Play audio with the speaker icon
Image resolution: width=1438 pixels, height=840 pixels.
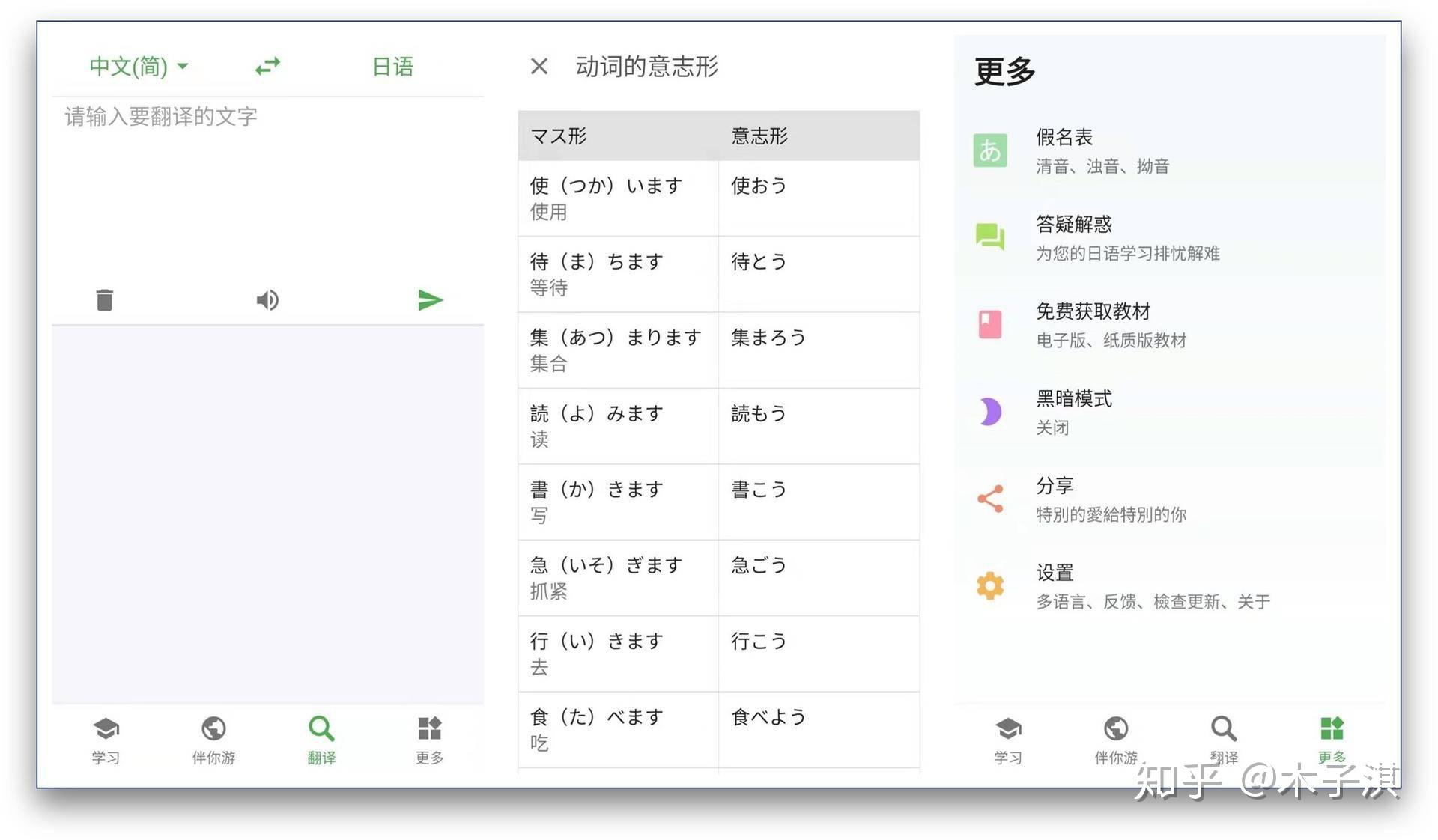pyautogui.click(x=267, y=300)
